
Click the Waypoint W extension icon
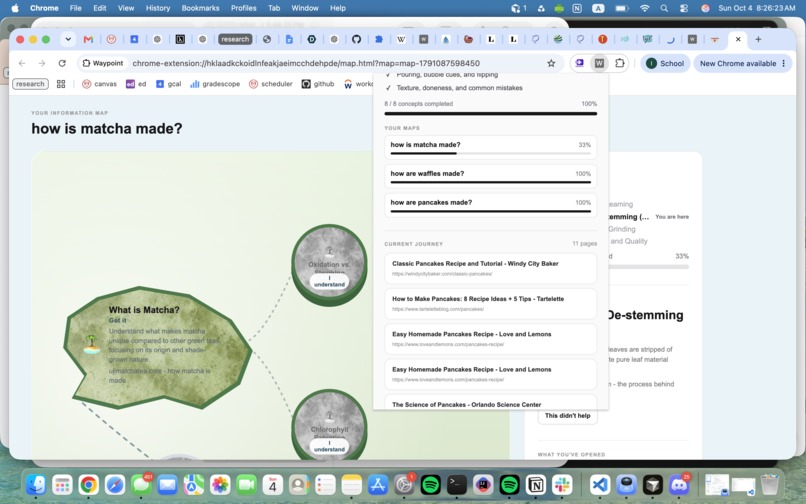(599, 63)
